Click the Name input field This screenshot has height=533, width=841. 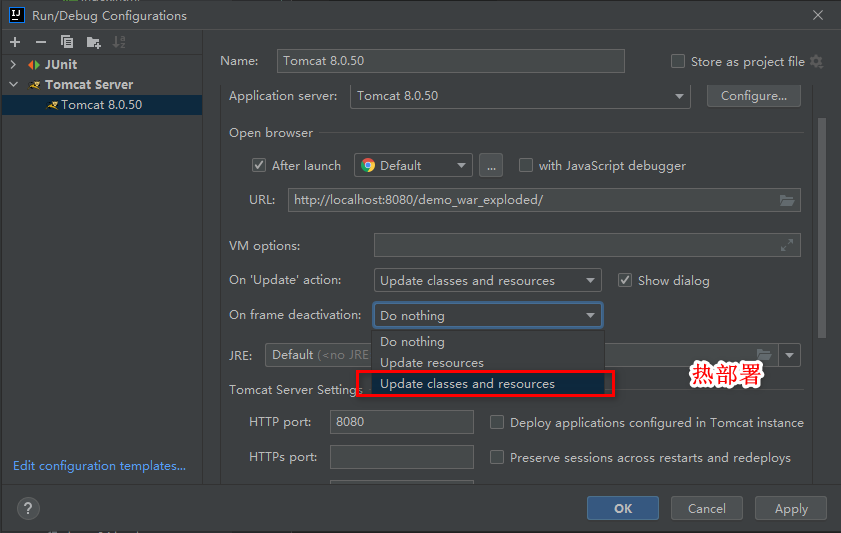click(x=451, y=61)
